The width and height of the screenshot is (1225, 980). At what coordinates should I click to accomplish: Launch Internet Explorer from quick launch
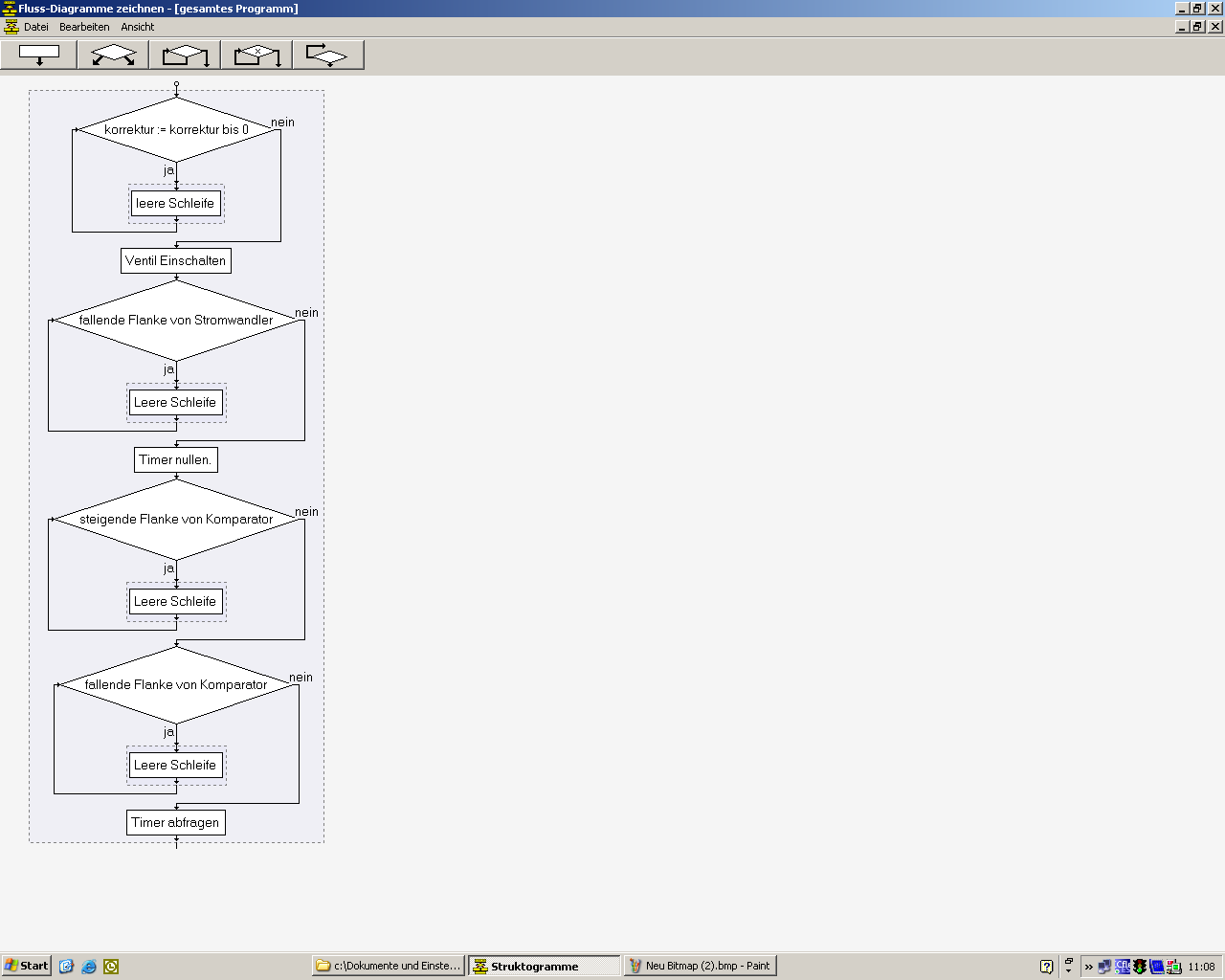tap(89, 967)
